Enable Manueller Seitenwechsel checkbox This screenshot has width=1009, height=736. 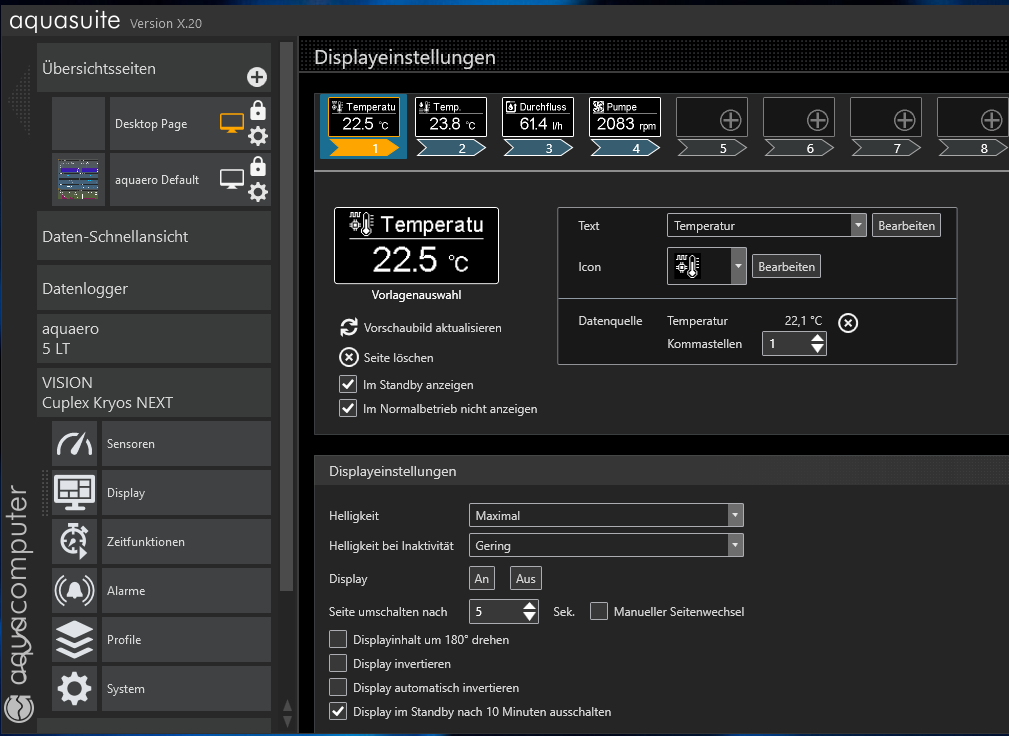(599, 611)
